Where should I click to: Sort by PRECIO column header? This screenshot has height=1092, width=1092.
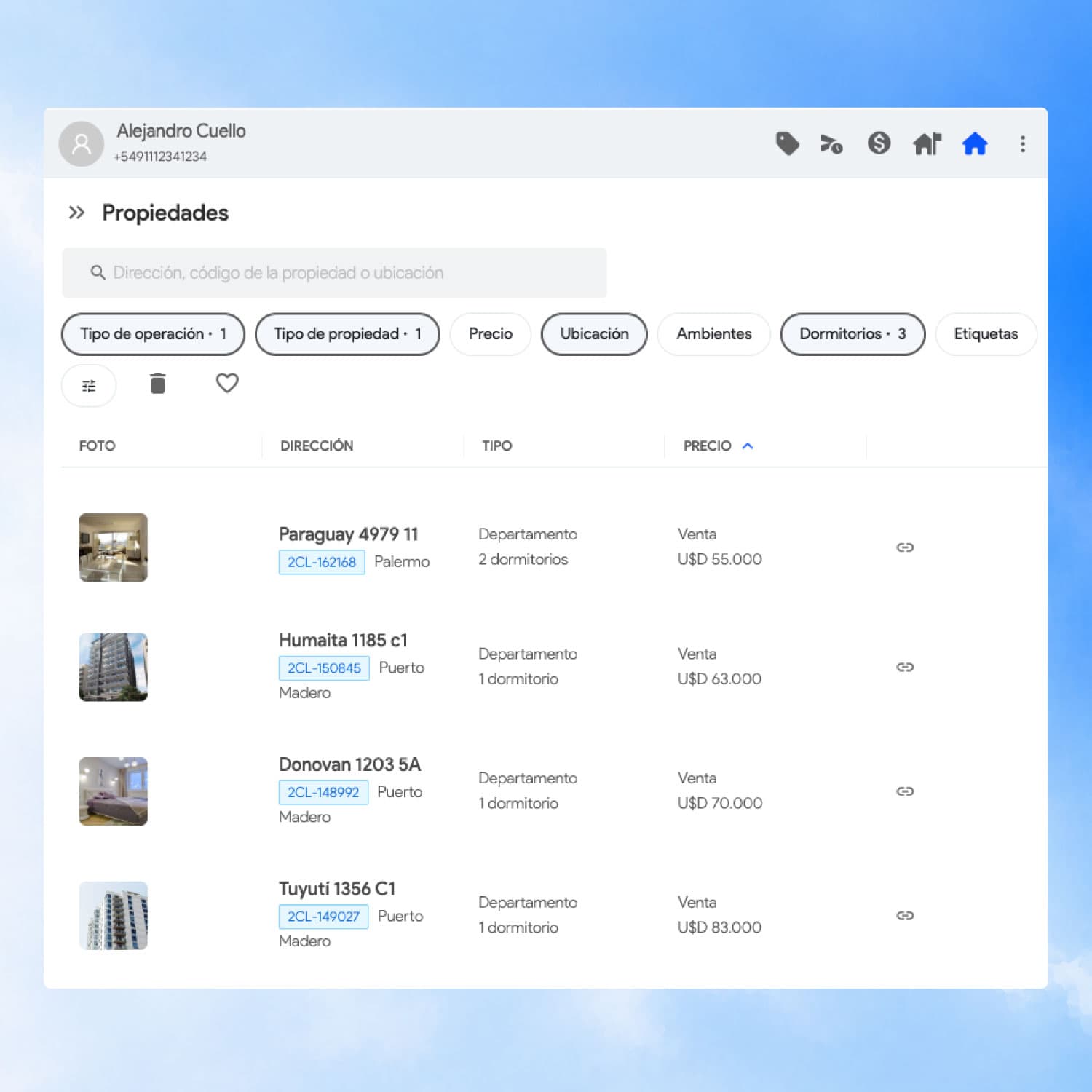point(718,446)
